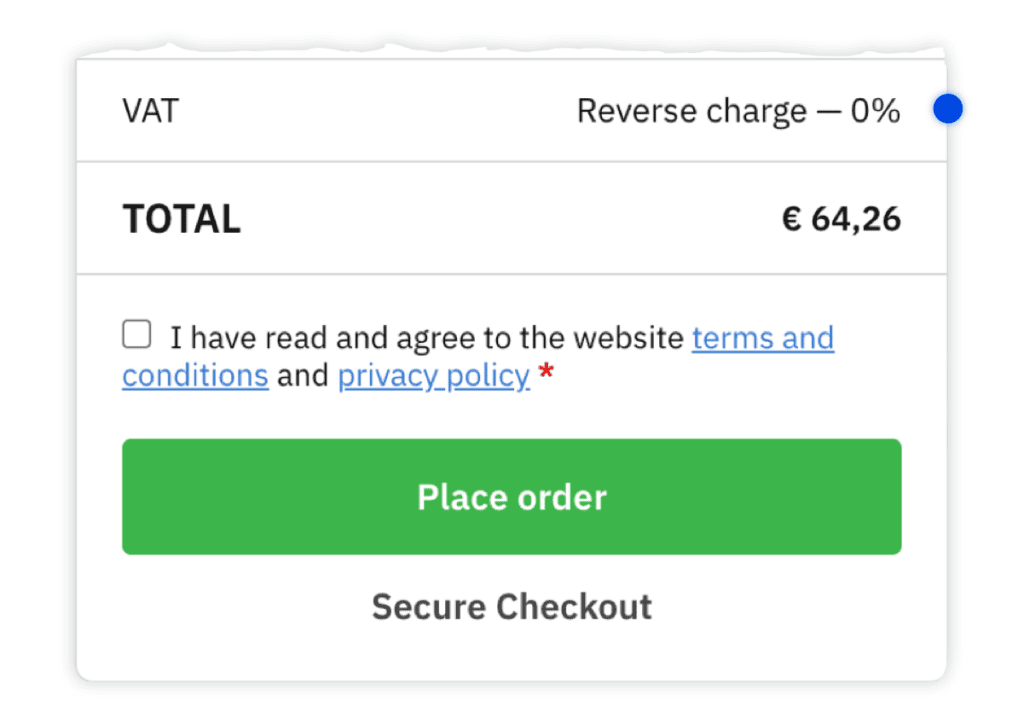Screen dimensions: 1024x724
Task: Click the Secure Checkout text
Action: [x=512, y=606]
